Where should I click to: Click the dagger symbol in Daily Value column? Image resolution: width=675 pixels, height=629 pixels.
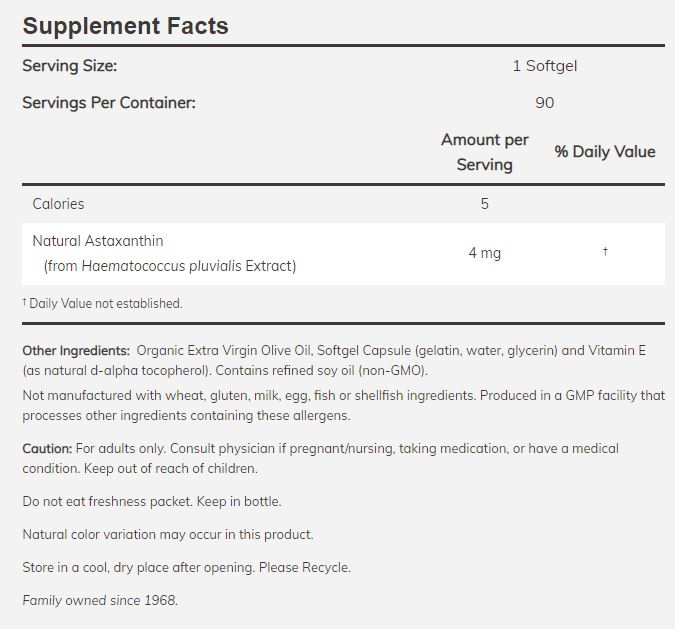click(x=605, y=252)
